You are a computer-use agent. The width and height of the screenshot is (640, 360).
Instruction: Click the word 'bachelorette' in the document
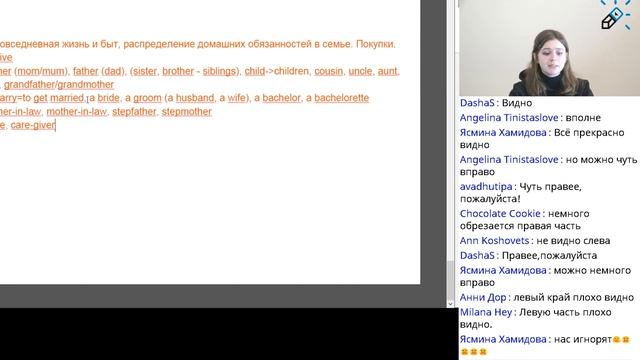tap(341, 98)
